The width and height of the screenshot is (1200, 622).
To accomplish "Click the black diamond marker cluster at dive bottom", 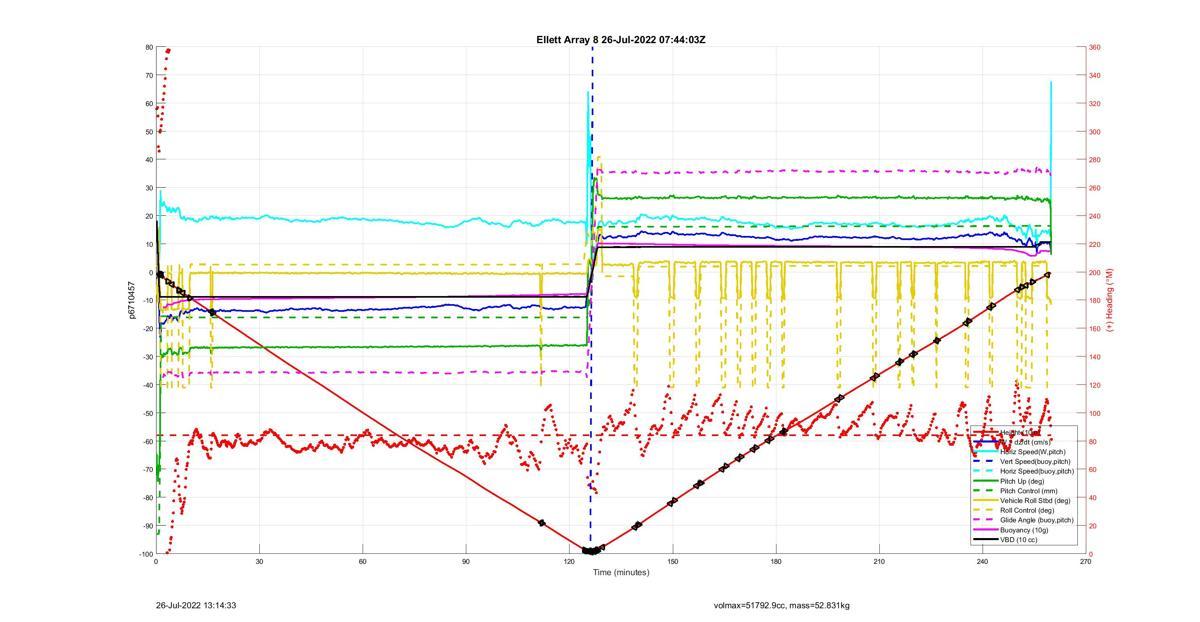I will (x=592, y=551).
